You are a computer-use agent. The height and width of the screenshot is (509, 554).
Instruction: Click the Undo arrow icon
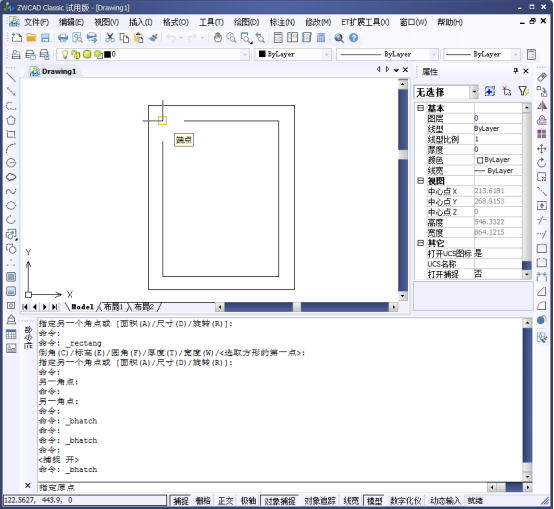(171, 37)
